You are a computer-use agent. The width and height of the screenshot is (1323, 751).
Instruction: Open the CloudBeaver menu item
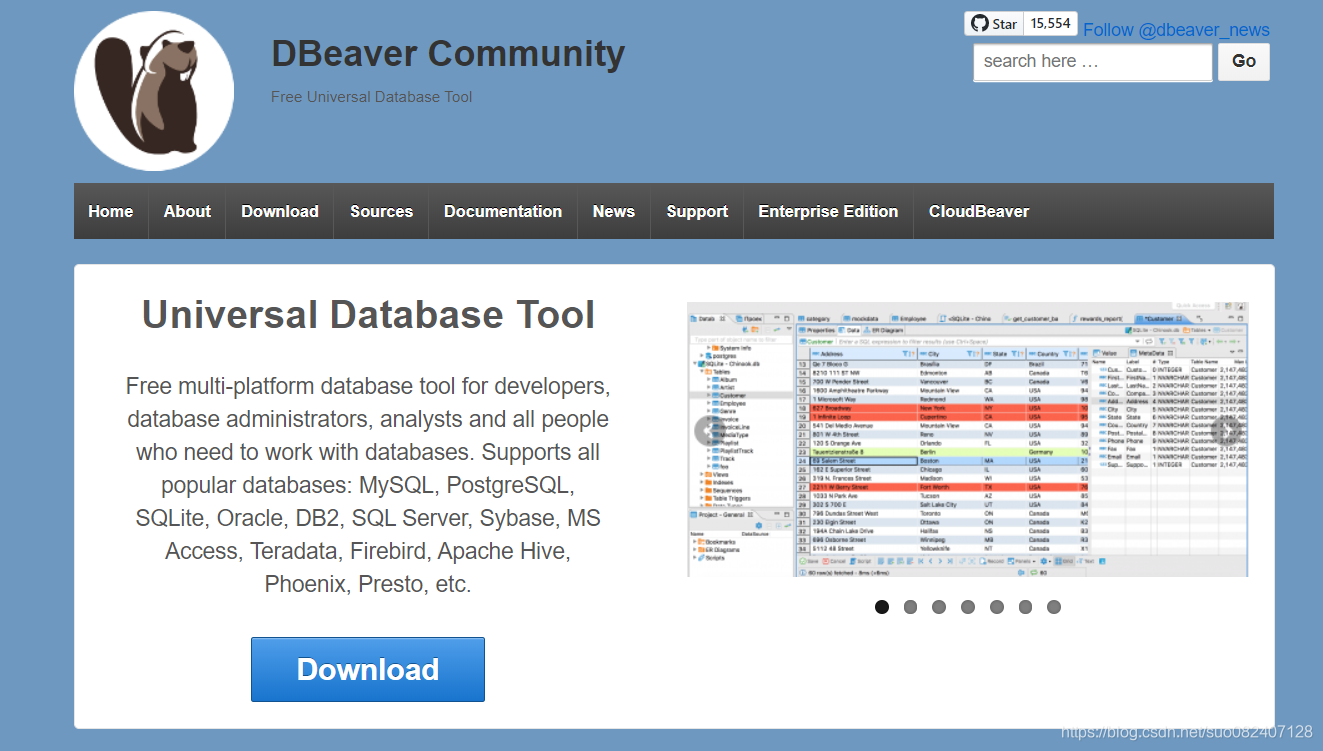(x=979, y=211)
